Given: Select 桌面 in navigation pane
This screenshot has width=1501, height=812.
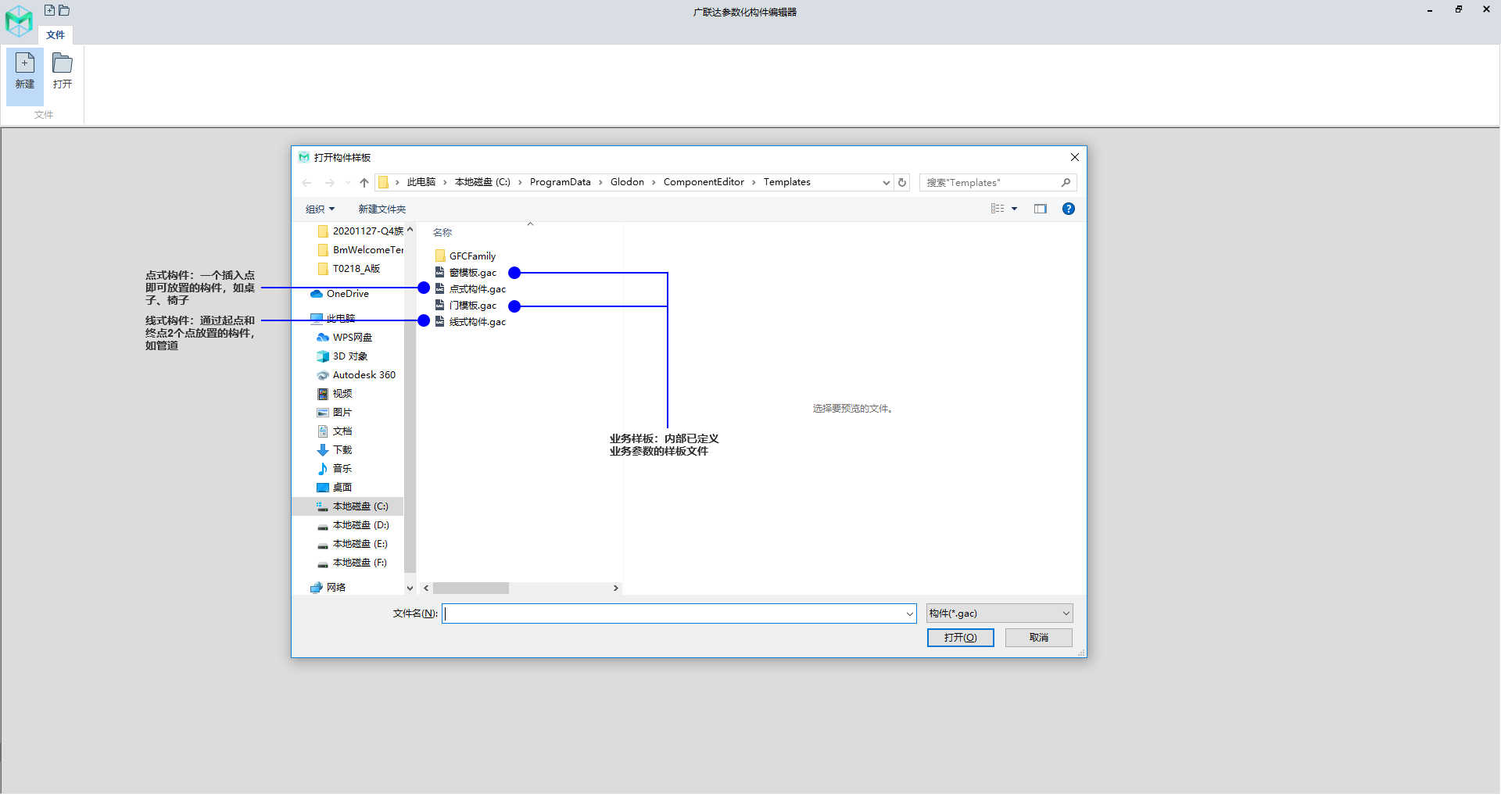Looking at the screenshot, I should [x=335, y=488].
